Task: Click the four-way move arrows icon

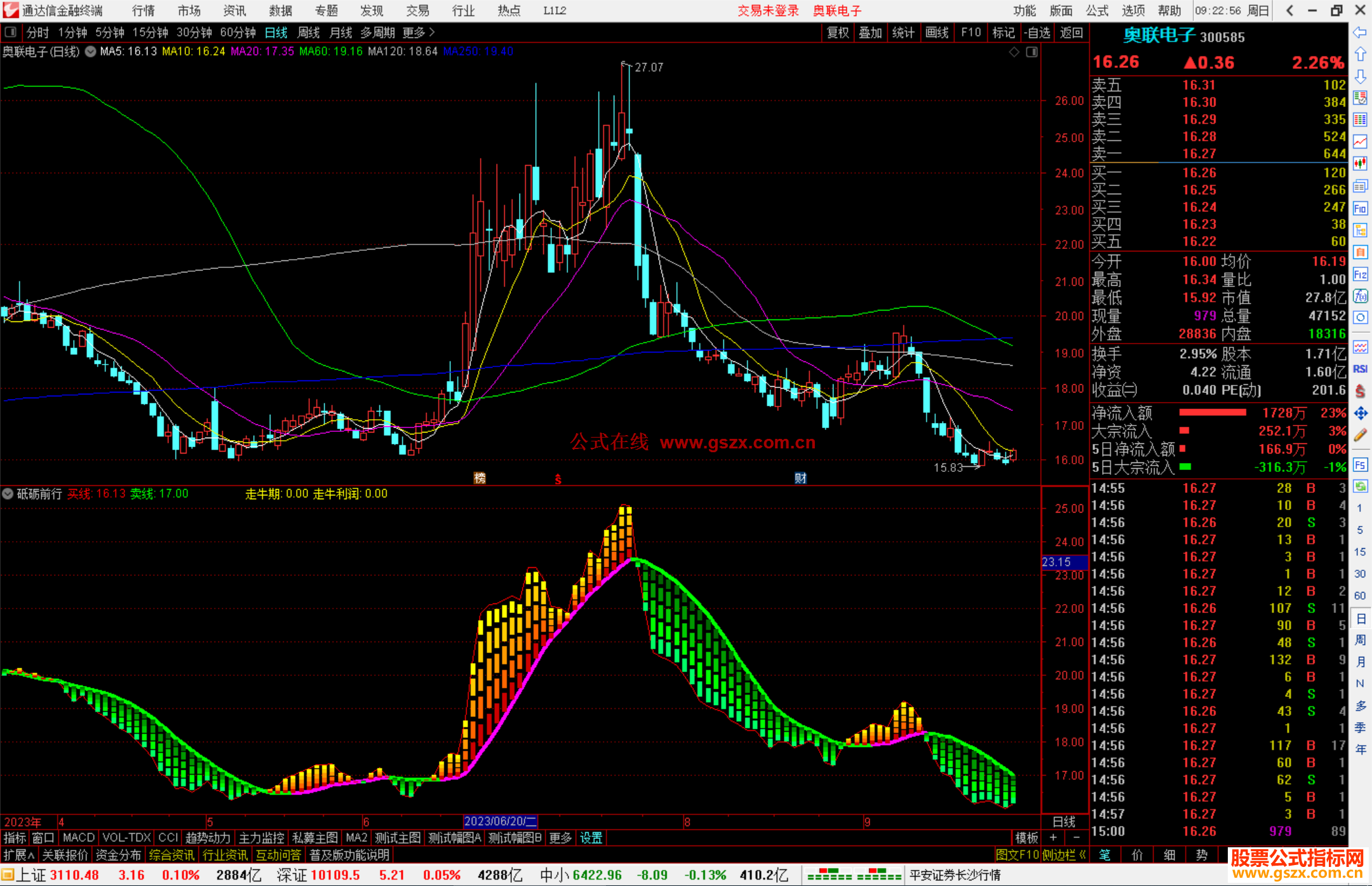Action: pos(1360,413)
